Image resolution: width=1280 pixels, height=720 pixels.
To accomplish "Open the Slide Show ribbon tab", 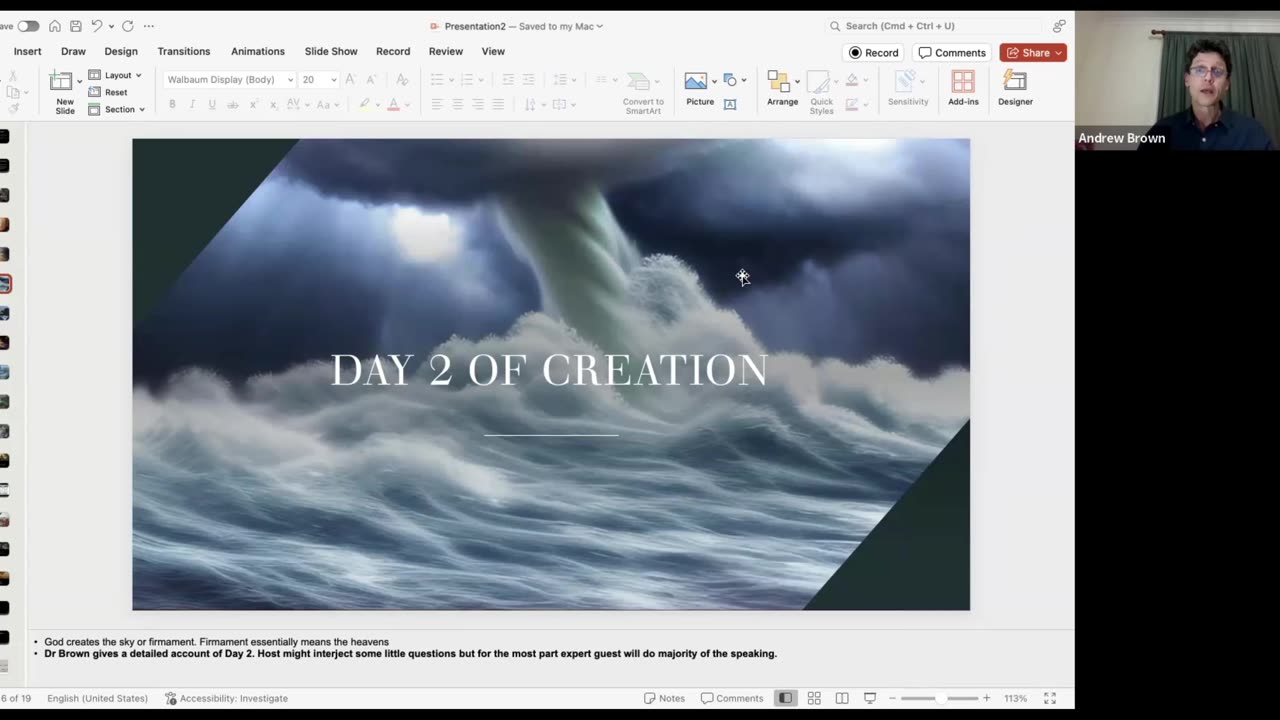I will click(x=331, y=51).
